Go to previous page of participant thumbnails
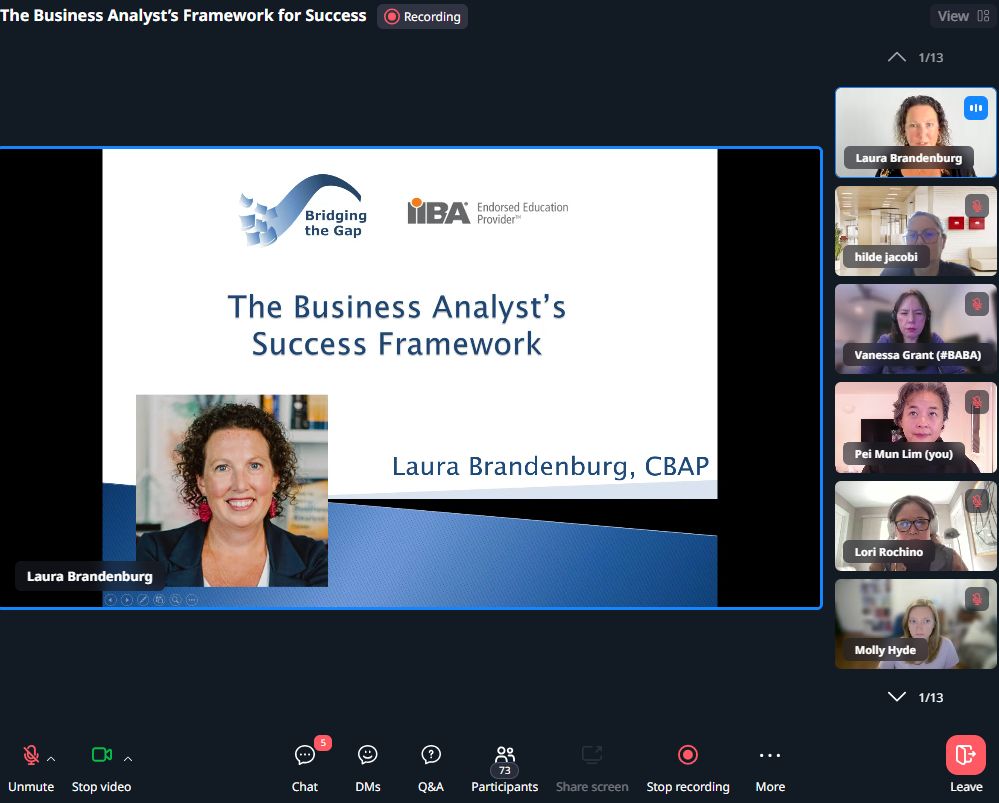Image resolution: width=999 pixels, height=803 pixels. 897,58
